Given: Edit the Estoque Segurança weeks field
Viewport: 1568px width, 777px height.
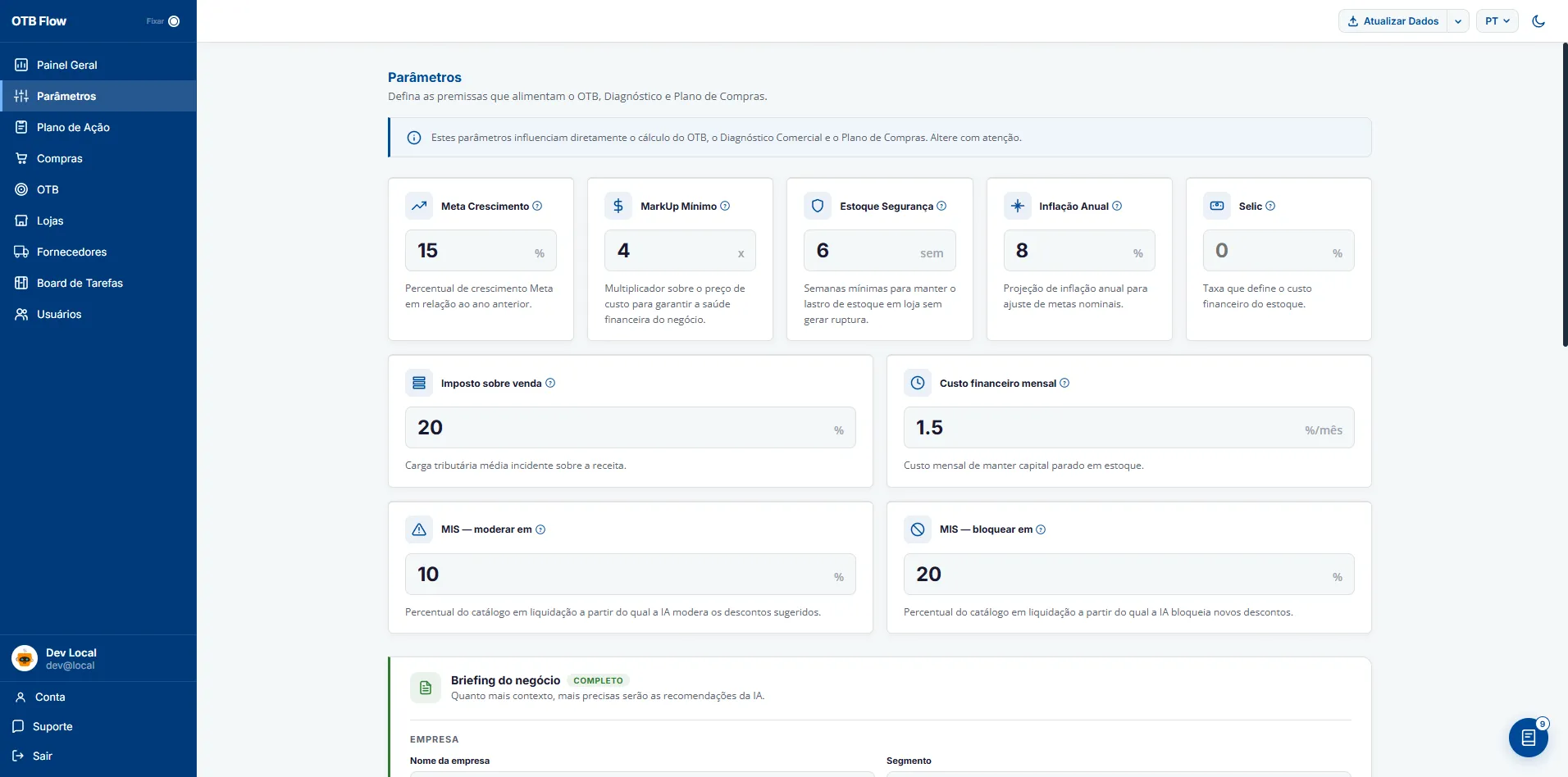Looking at the screenshot, I should tap(880, 251).
